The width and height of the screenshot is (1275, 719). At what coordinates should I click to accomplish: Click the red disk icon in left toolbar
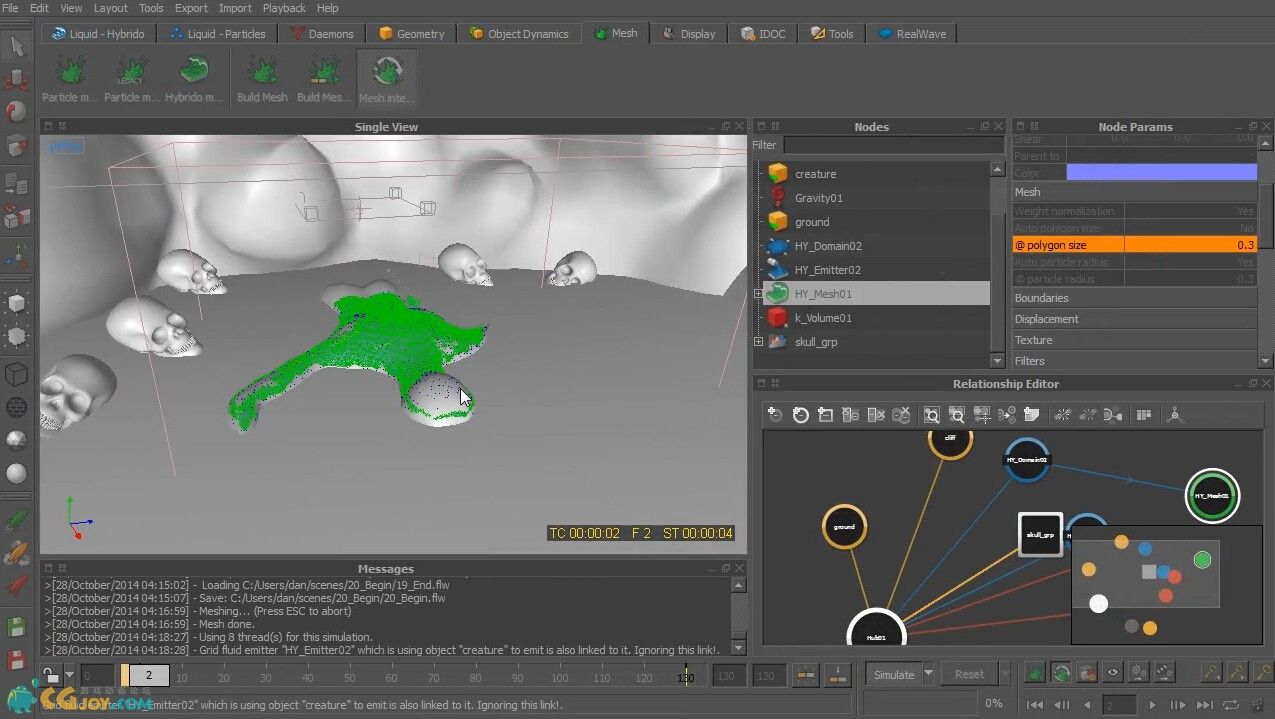[x=17, y=660]
